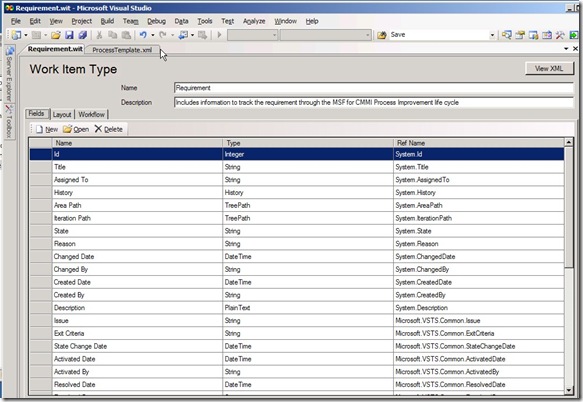Sort by the Name column header
The image size is (583, 402).
click(137, 143)
